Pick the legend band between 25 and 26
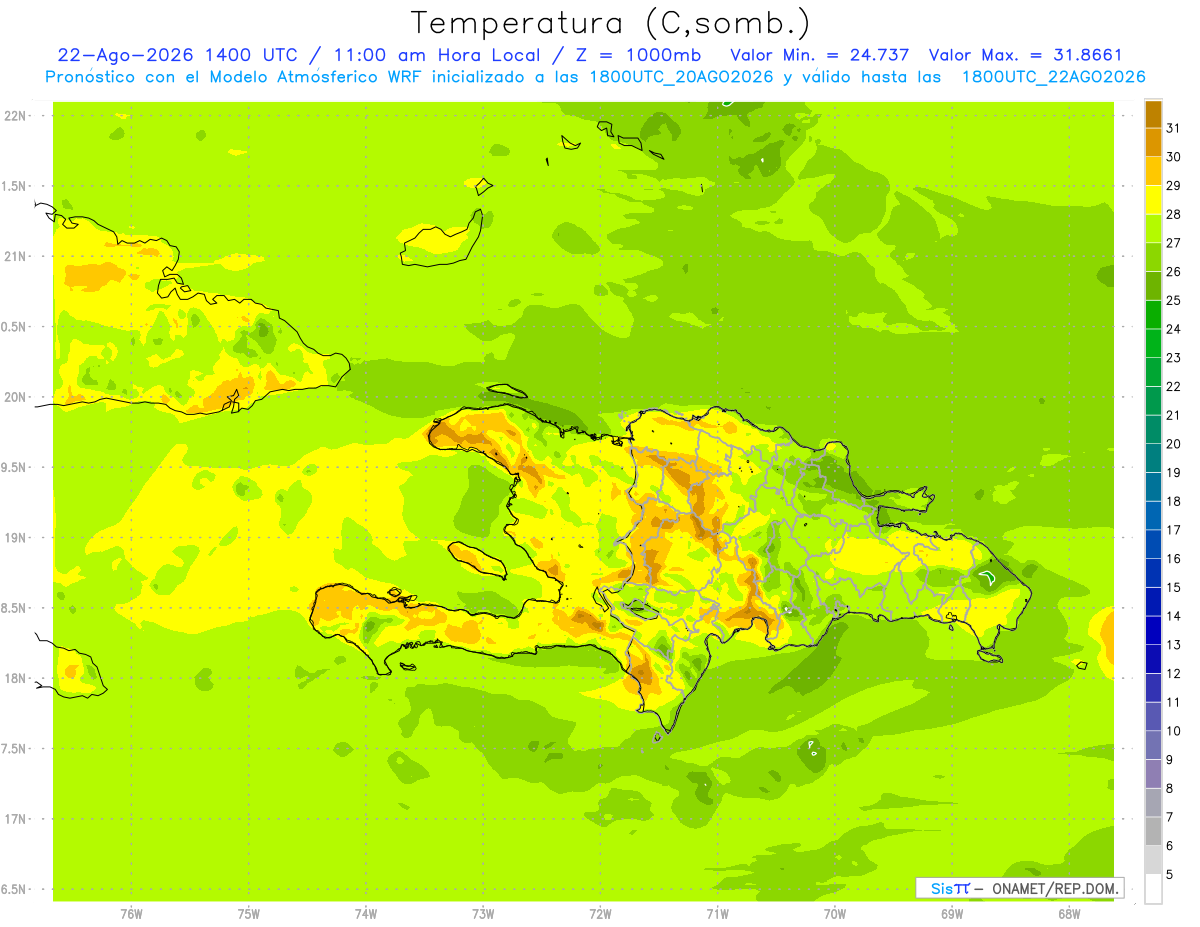1200x927 pixels. click(x=1153, y=286)
